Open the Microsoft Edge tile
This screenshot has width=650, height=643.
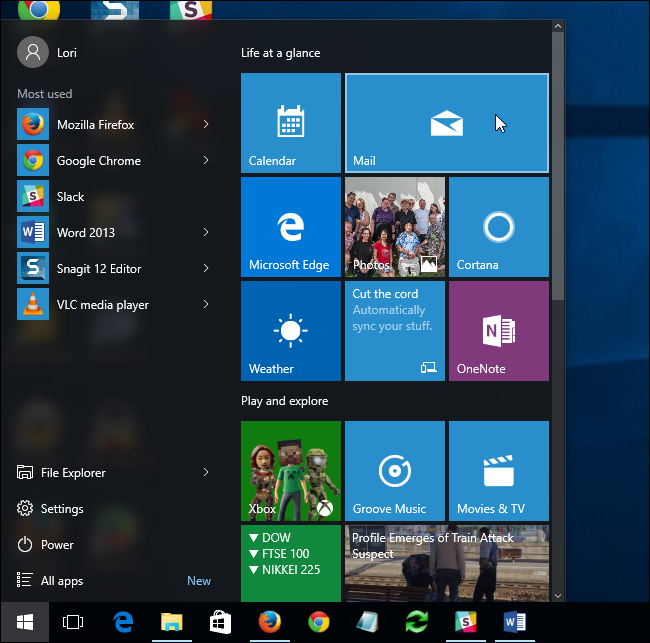pos(290,227)
